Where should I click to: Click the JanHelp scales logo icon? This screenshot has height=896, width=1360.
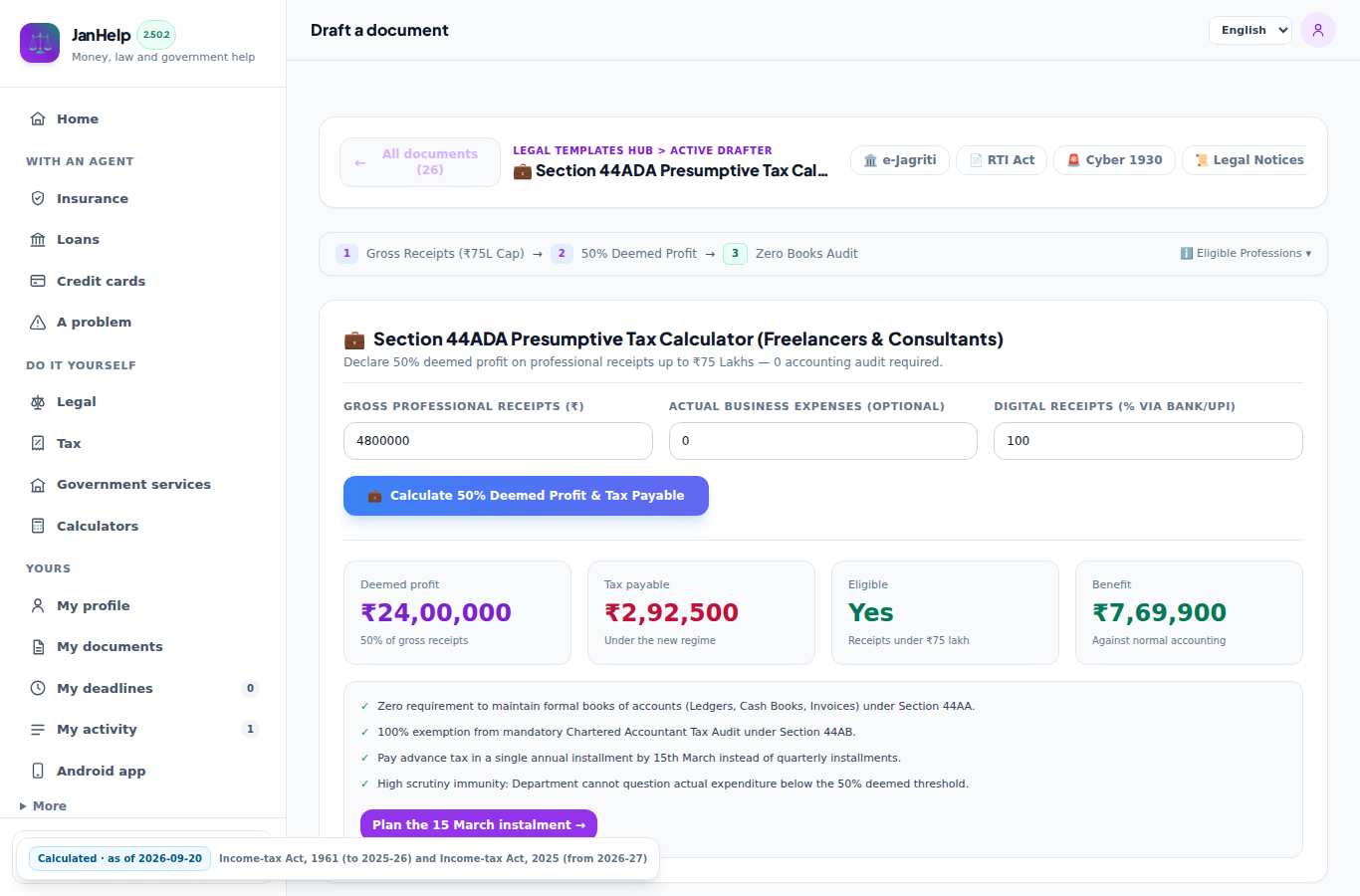click(40, 43)
